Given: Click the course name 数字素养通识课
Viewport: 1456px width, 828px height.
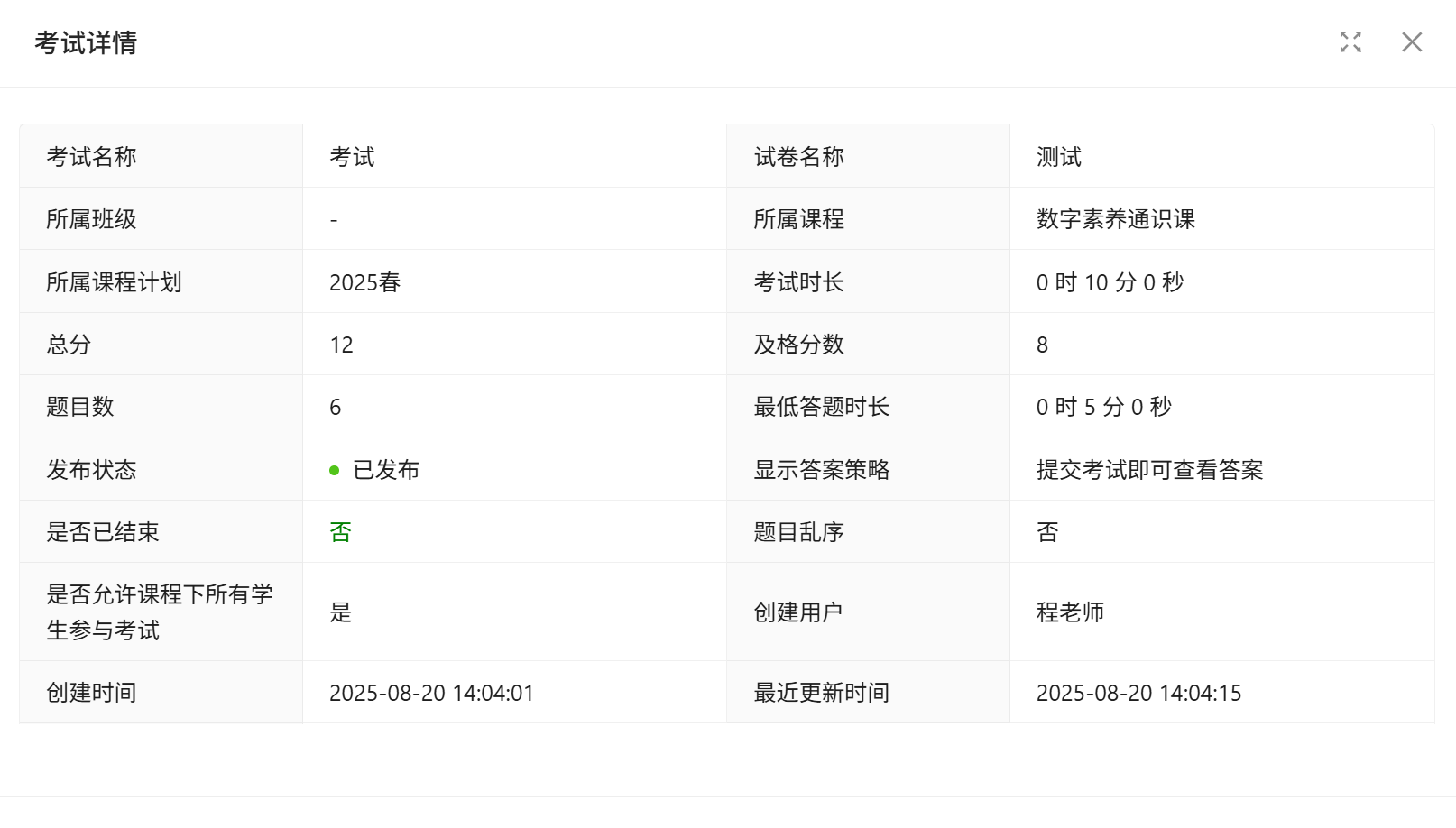Looking at the screenshot, I should pyautogui.click(x=1115, y=219).
